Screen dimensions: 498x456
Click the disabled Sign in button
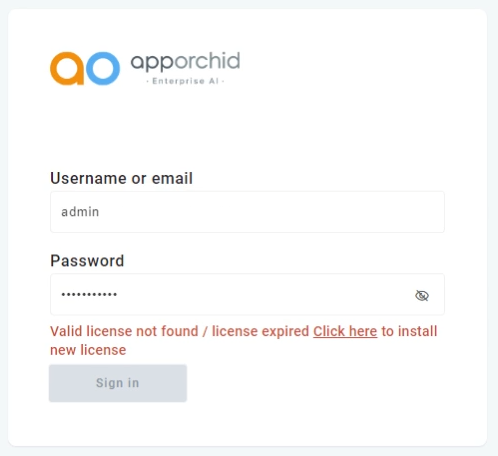[x=118, y=383]
